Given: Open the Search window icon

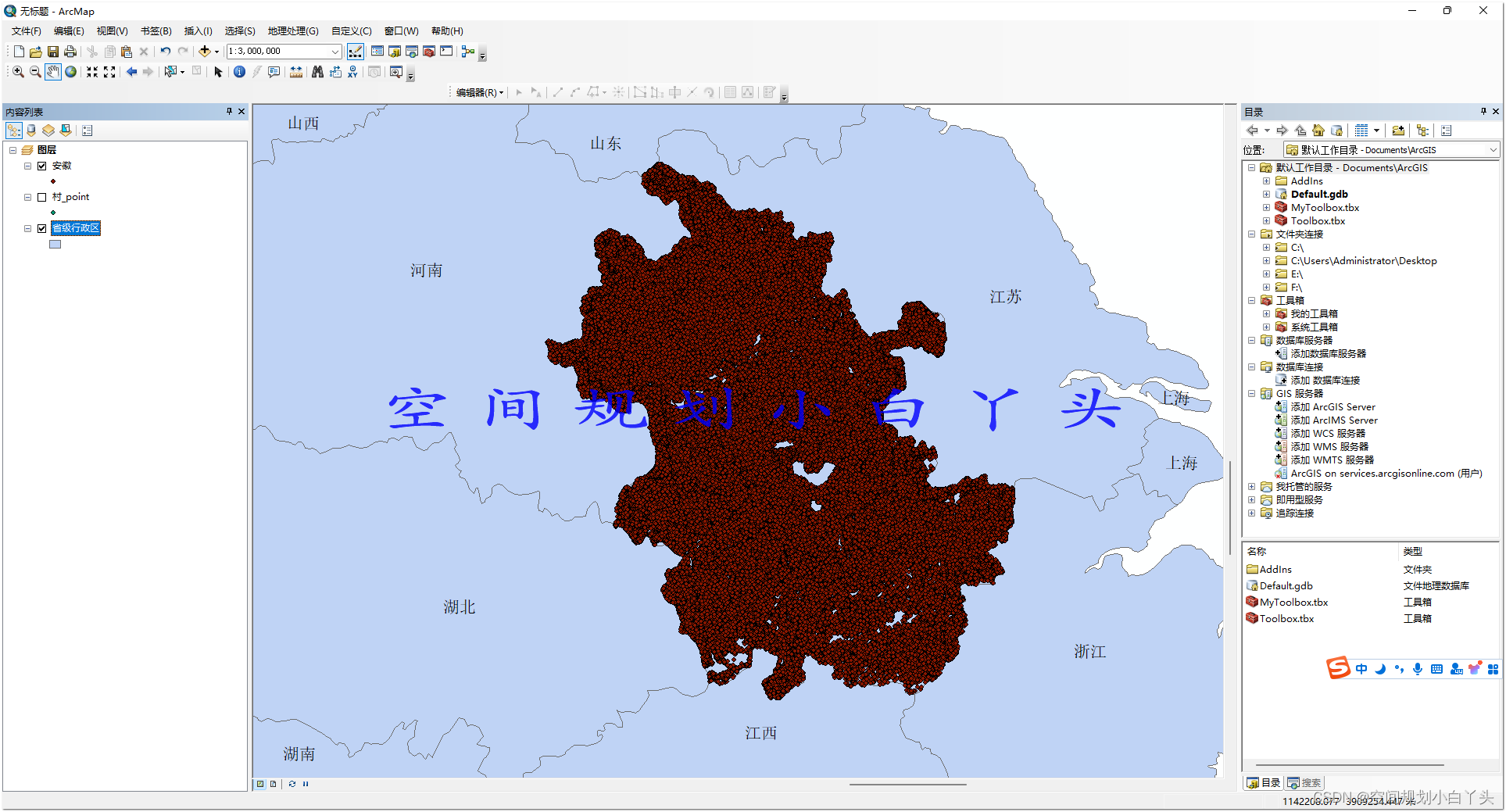Looking at the screenshot, I should (412, 52).
